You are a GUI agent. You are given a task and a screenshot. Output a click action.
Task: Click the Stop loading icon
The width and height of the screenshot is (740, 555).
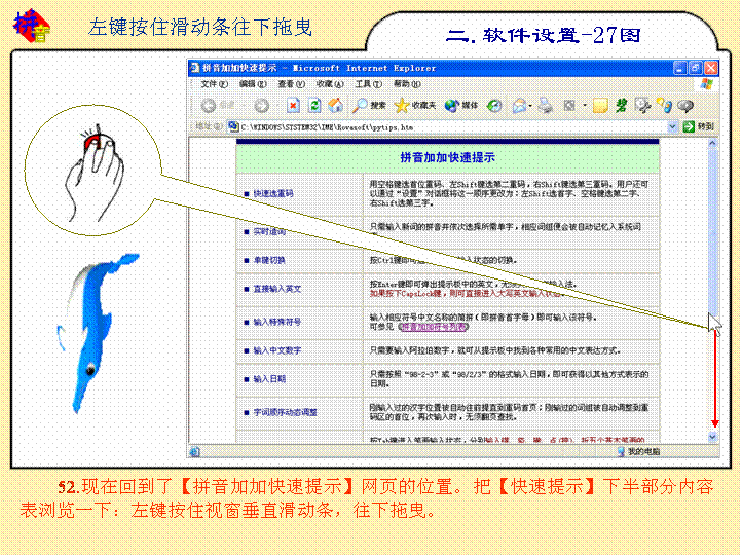click(293, 106)
